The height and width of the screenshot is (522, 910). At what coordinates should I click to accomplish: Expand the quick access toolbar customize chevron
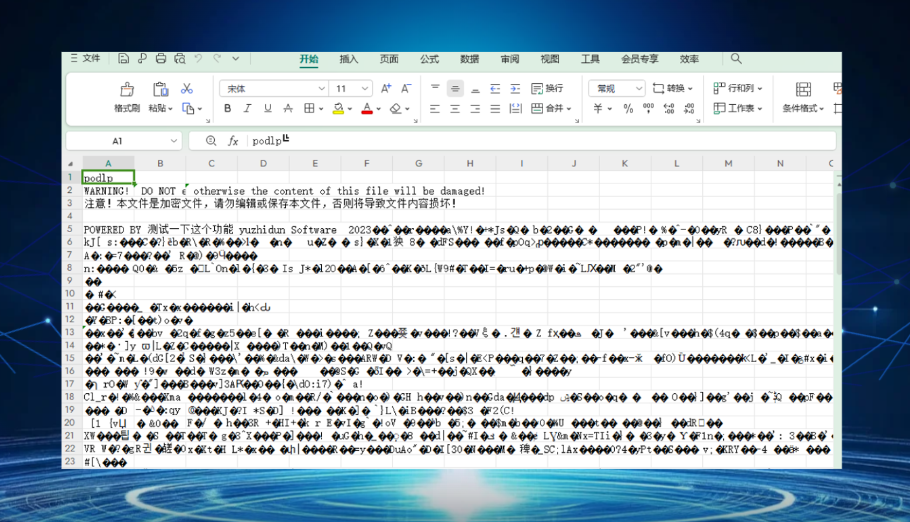coord(236,59)
